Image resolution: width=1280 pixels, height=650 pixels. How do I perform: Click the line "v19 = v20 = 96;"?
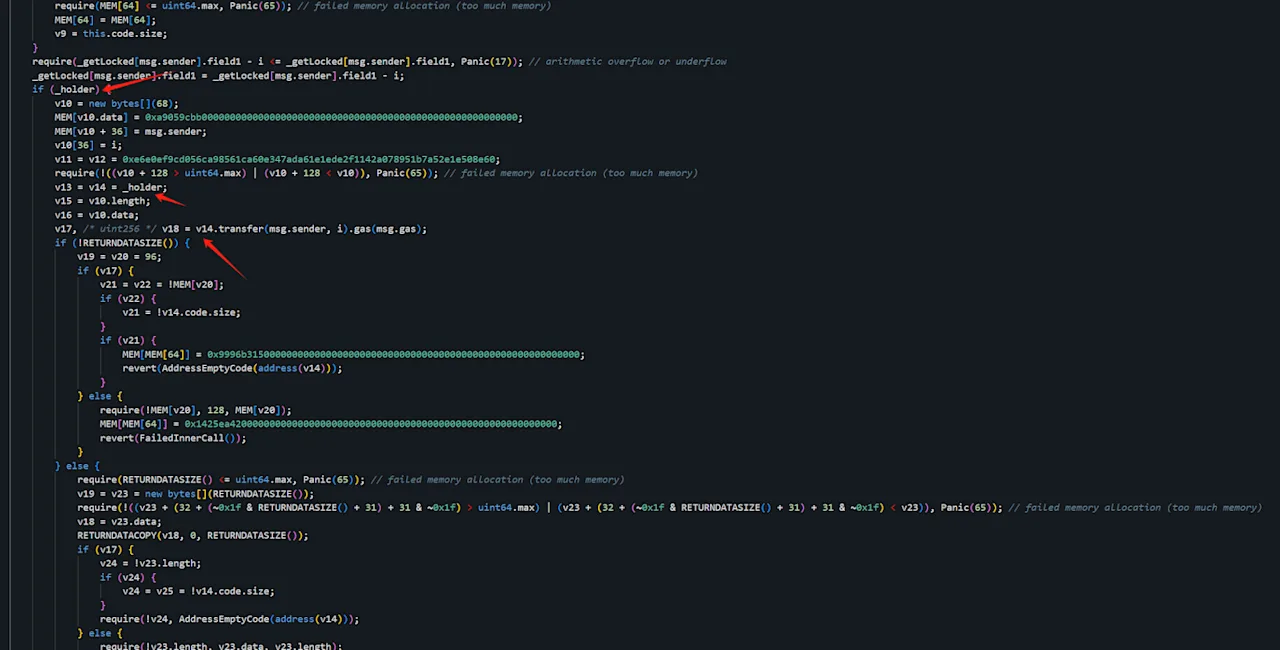pos(119,257)
